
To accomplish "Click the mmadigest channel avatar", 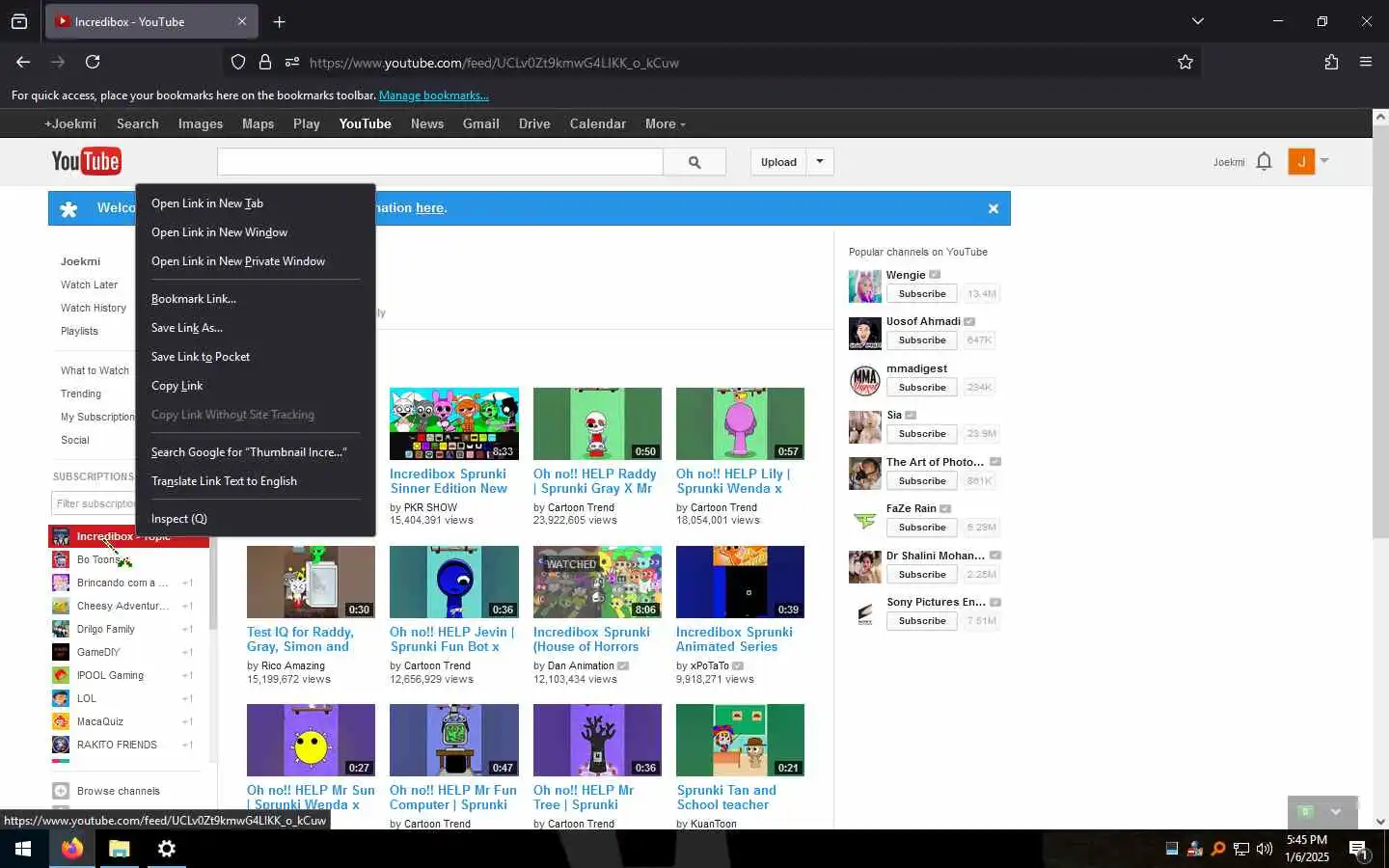I will click(864, 380).
